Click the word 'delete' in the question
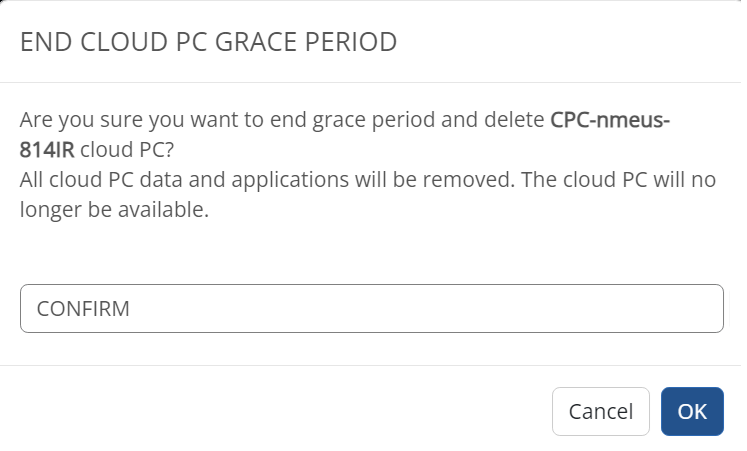The height and width of the screenshot is (451, 747). point(514,120)
